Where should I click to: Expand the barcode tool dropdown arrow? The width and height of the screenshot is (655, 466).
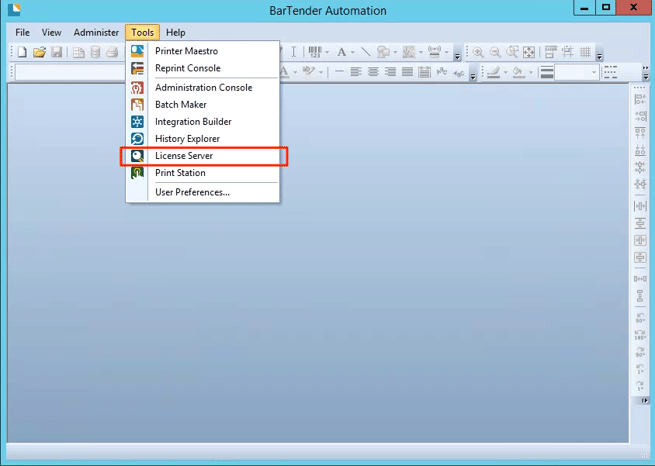328,52
